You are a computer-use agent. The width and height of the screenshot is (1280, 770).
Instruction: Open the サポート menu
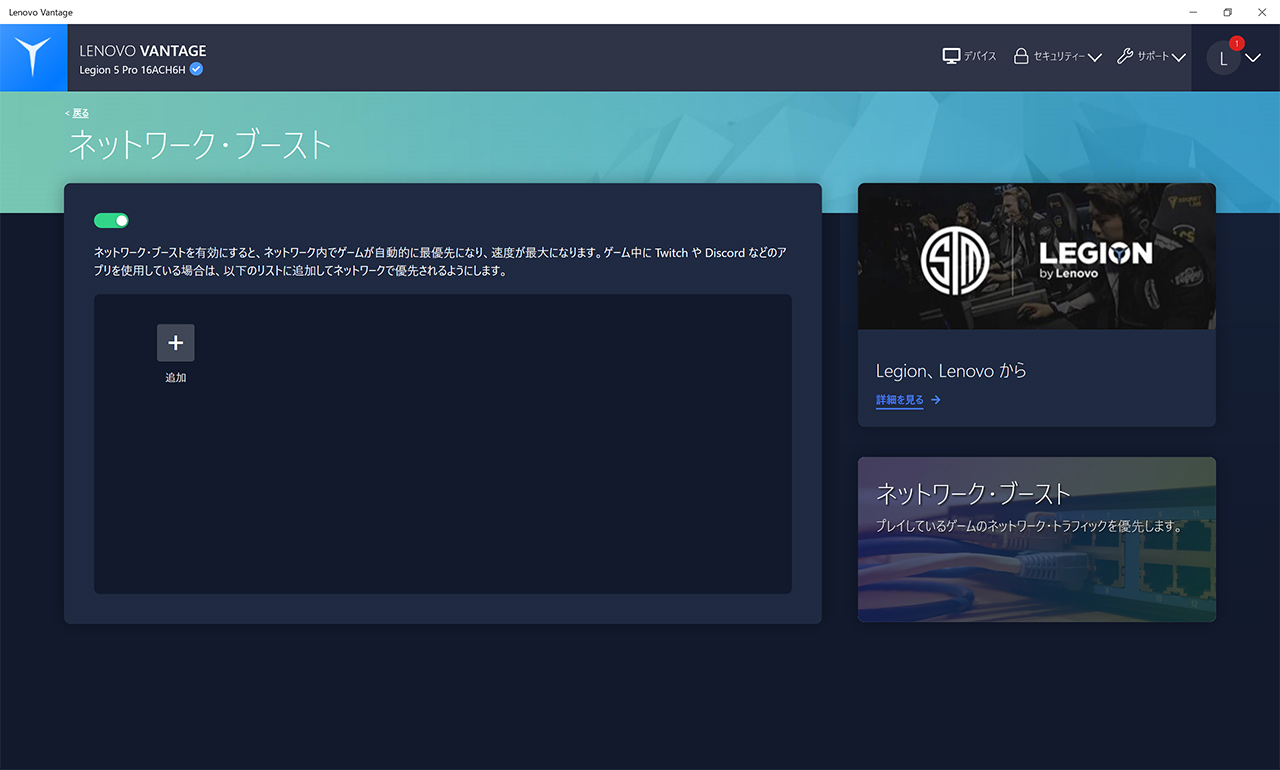[x=1151, y=57]
